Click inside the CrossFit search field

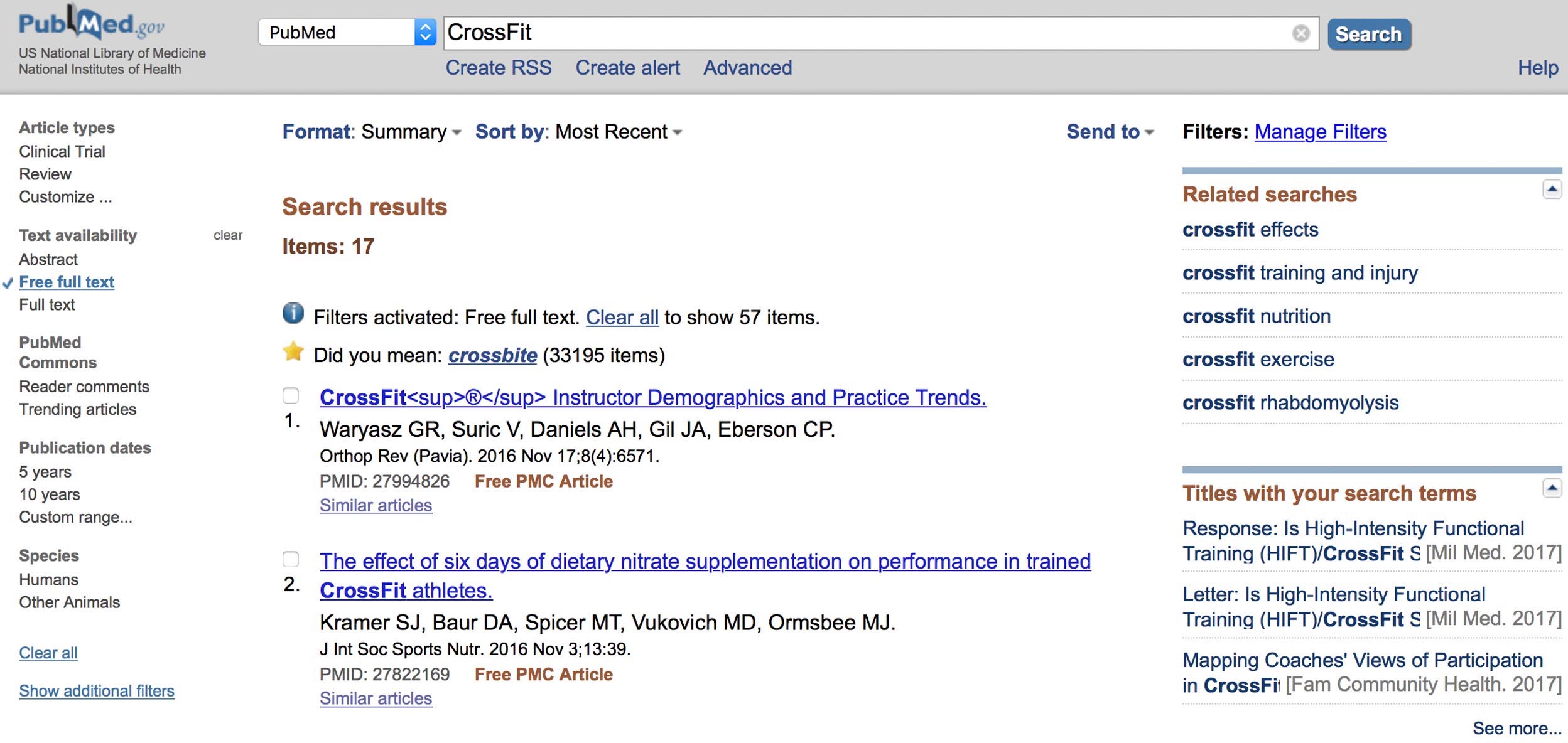point(867,33)
